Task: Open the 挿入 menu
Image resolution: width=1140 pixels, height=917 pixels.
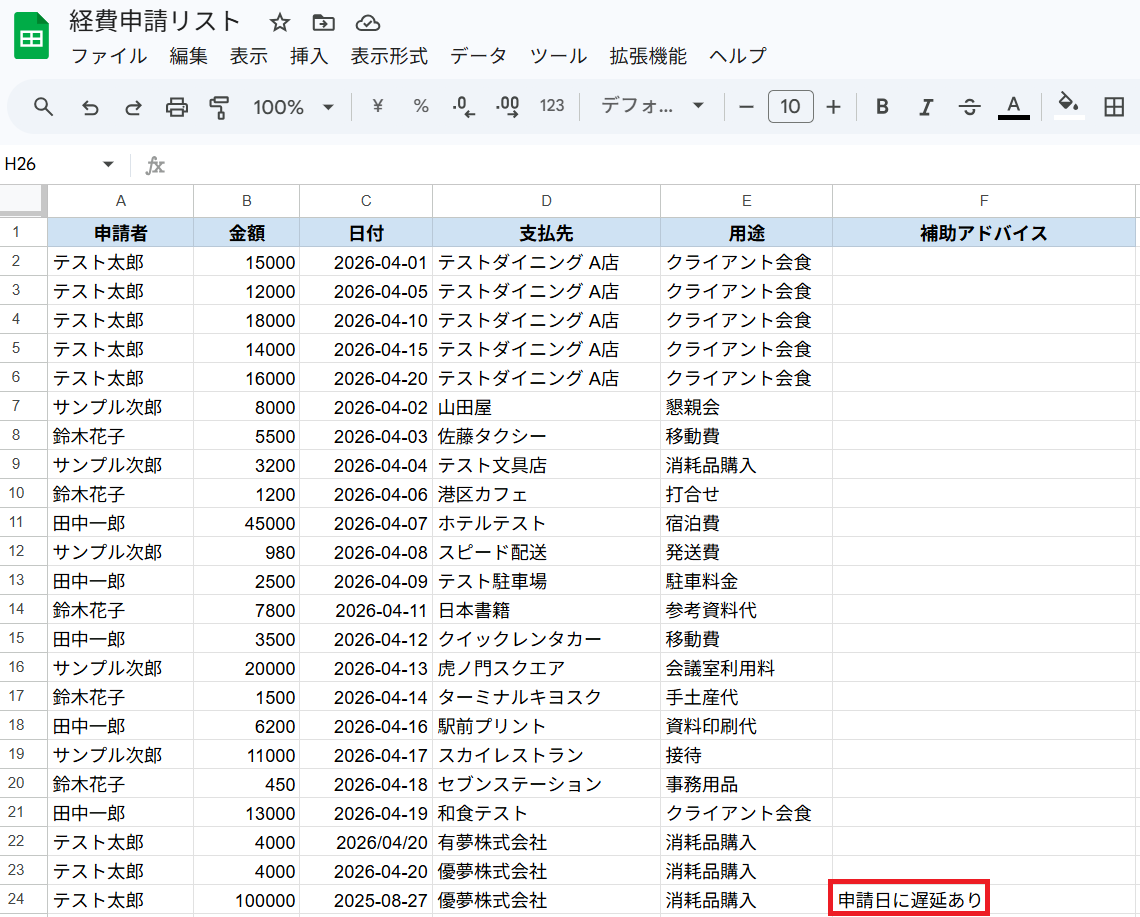Action: point(309,56)
